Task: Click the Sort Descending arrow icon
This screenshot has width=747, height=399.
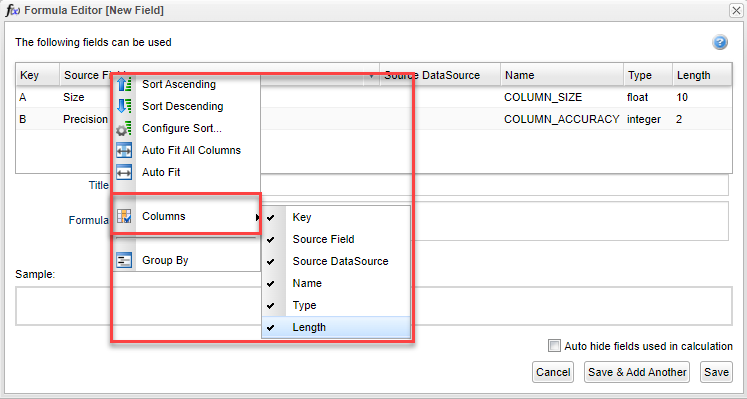Action: point(124,106)
